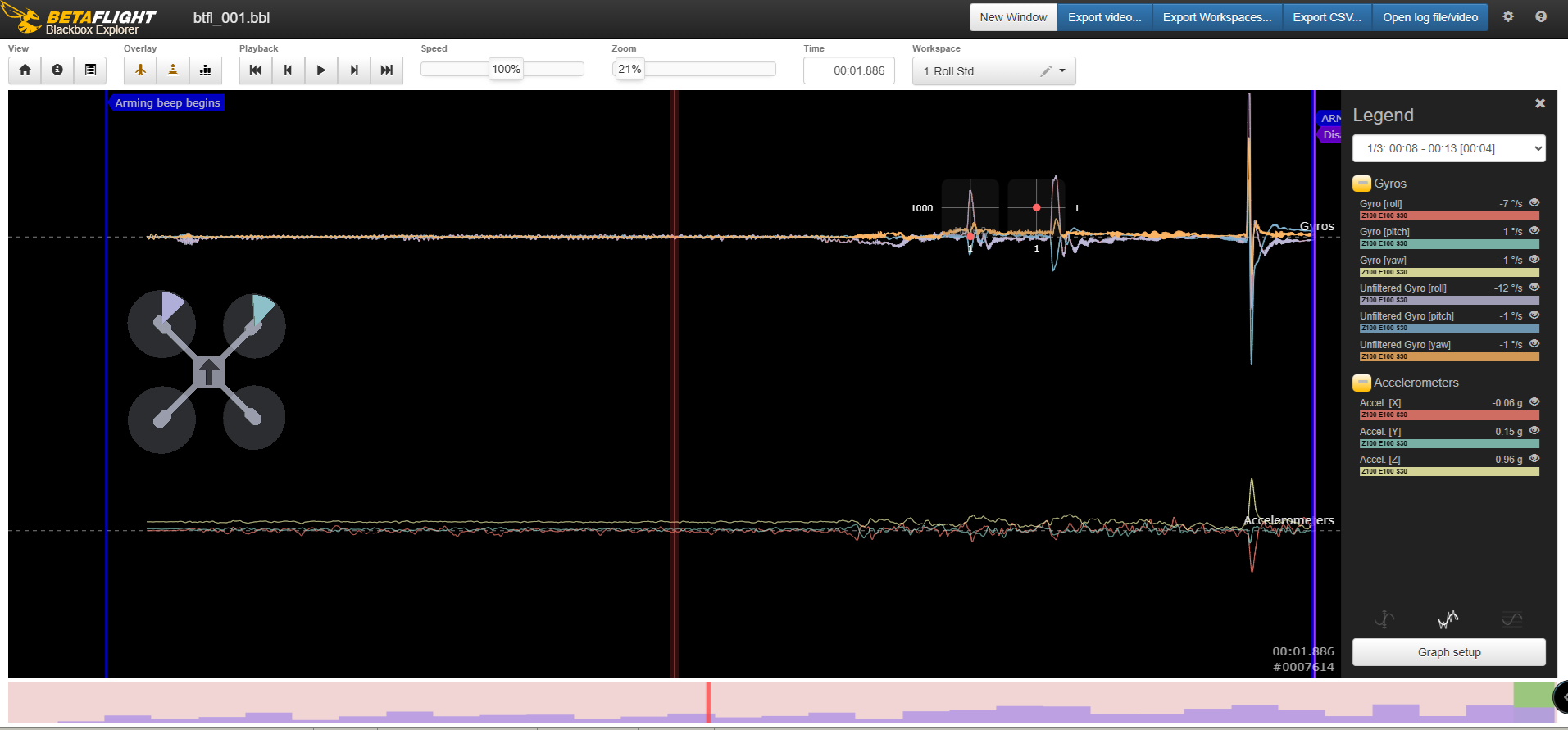Expand the Workspace dropdown arrow
The image size is (1568, 730).
(x=1062, y=70)
